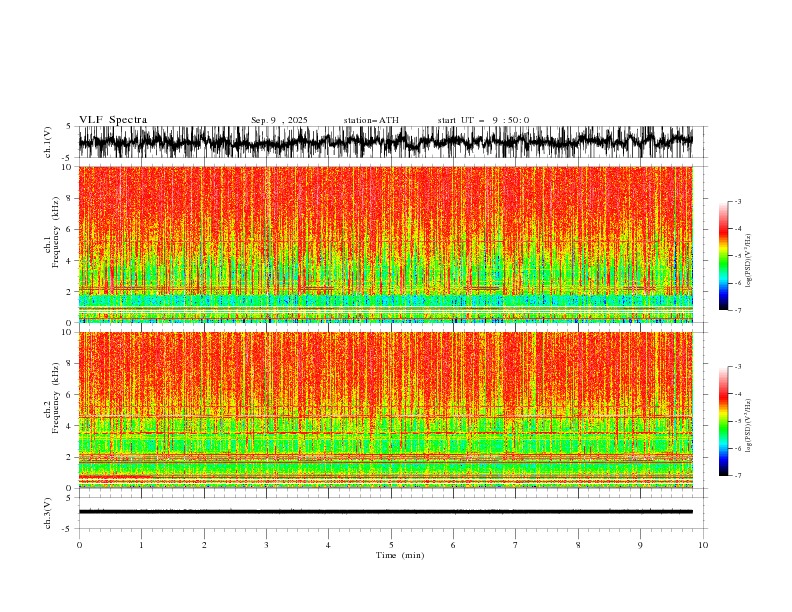Click the ch.3(V) axis tick "-5"

tap(67, 529)
